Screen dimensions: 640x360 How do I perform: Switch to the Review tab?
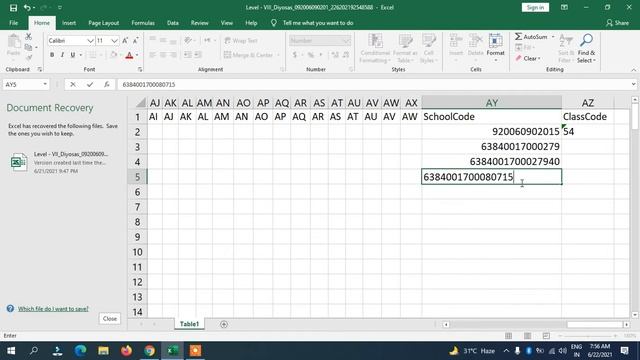coord(200,23)
